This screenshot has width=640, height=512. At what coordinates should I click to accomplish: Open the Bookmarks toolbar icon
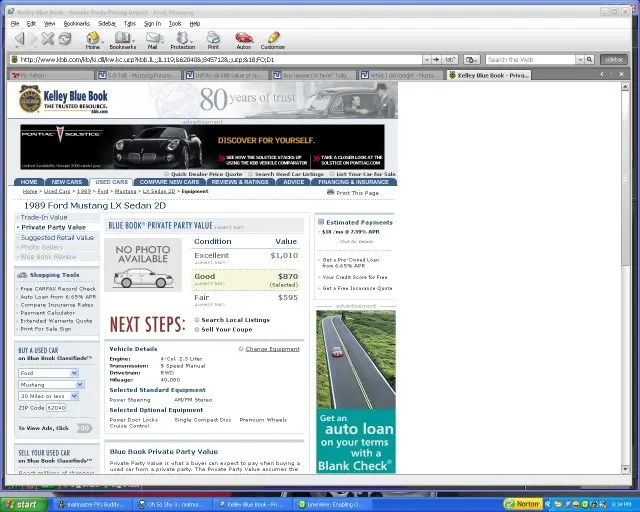[x=122, y=40]
